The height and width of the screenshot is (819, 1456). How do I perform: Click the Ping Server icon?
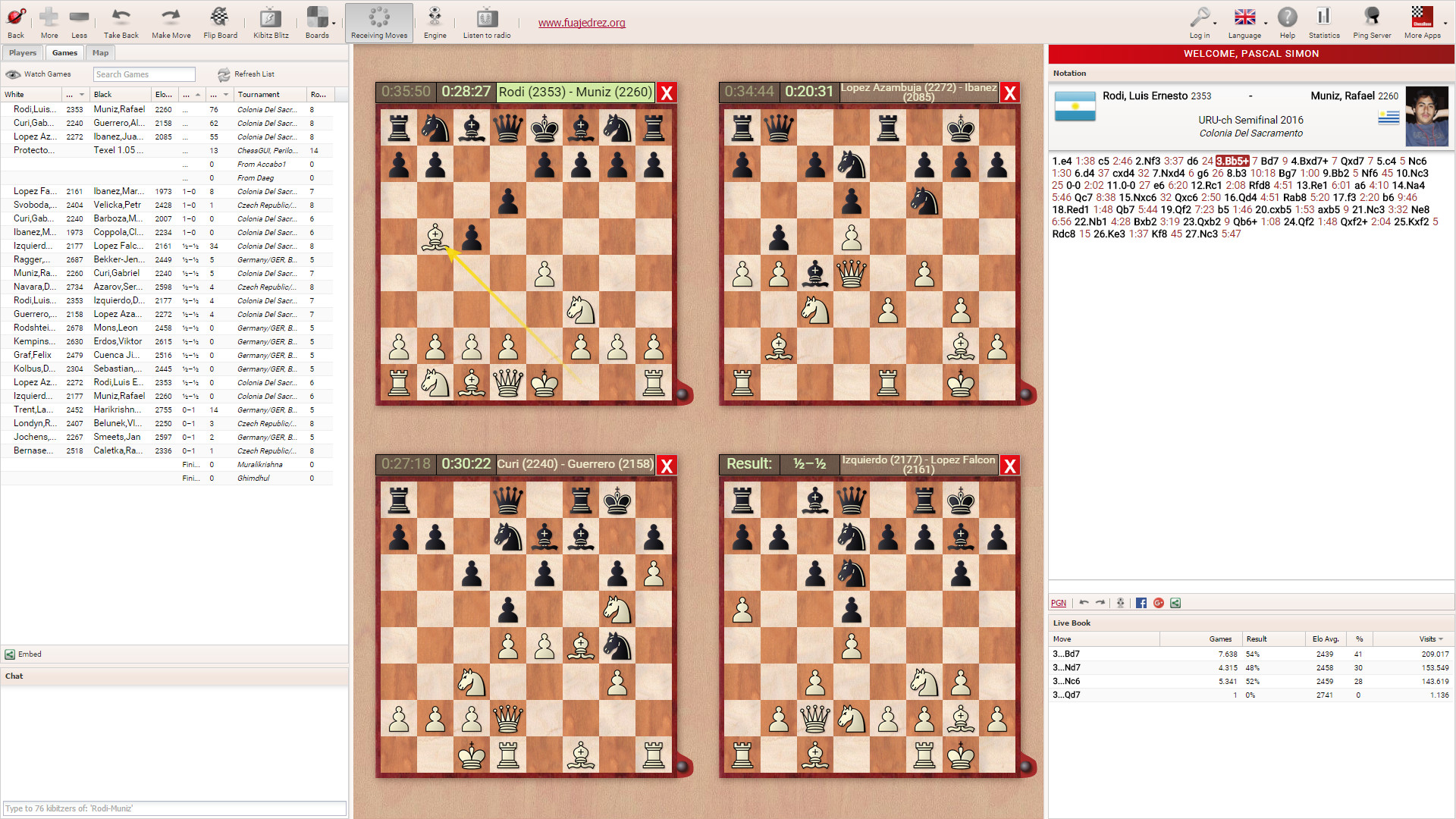(x=1371, y=17)
